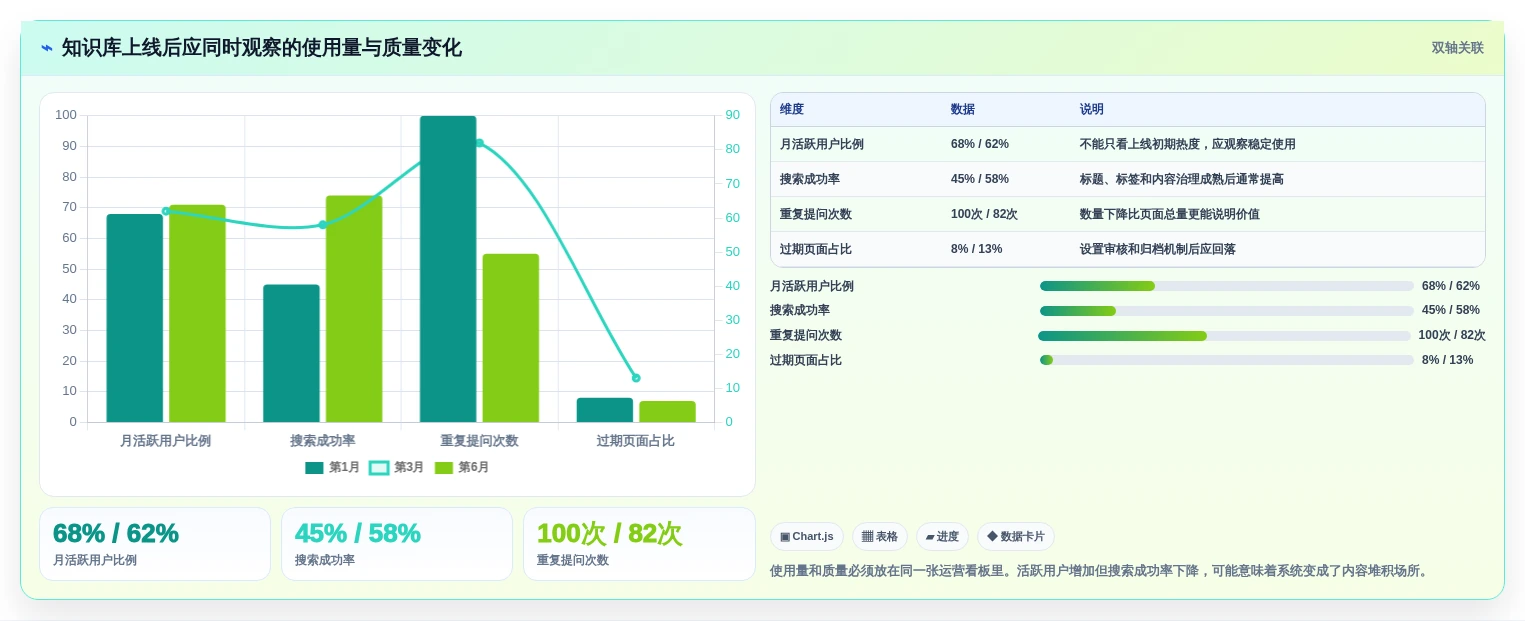Click the 第1月 bar for 月活跃用户比例
Viewport: 1525px width, 621px height.
coord(134,318)
